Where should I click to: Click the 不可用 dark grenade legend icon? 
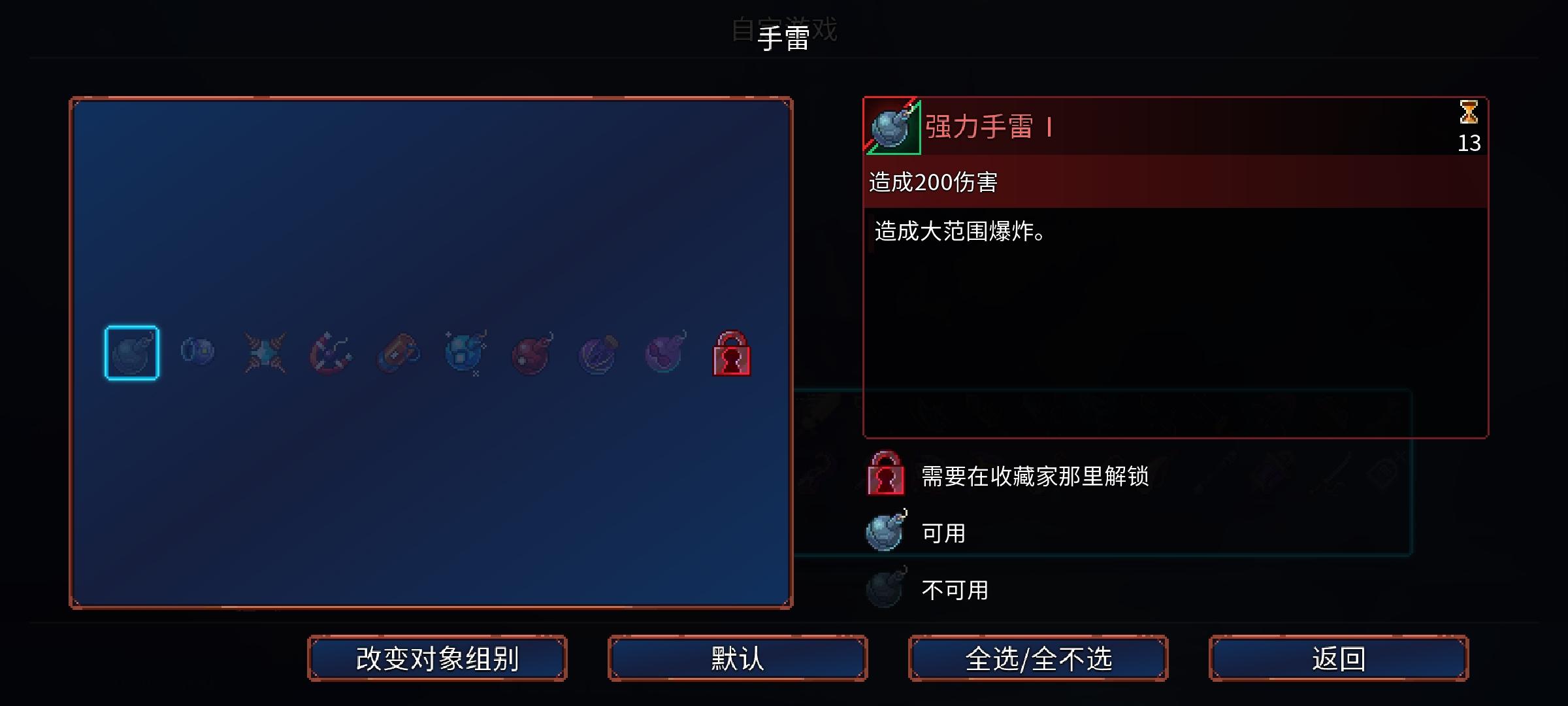point(887,587)
